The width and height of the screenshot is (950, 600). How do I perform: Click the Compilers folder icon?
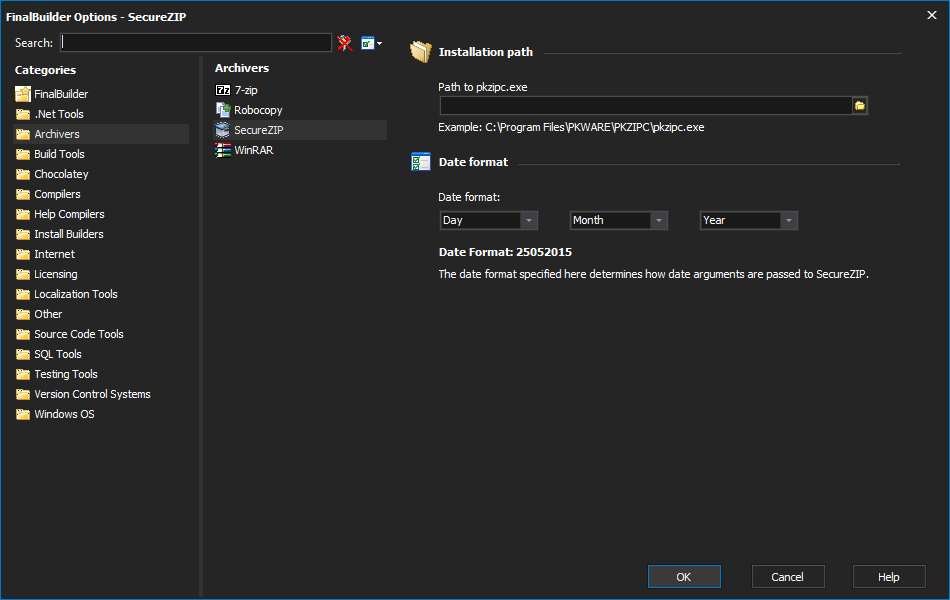[x=23, y=194]
